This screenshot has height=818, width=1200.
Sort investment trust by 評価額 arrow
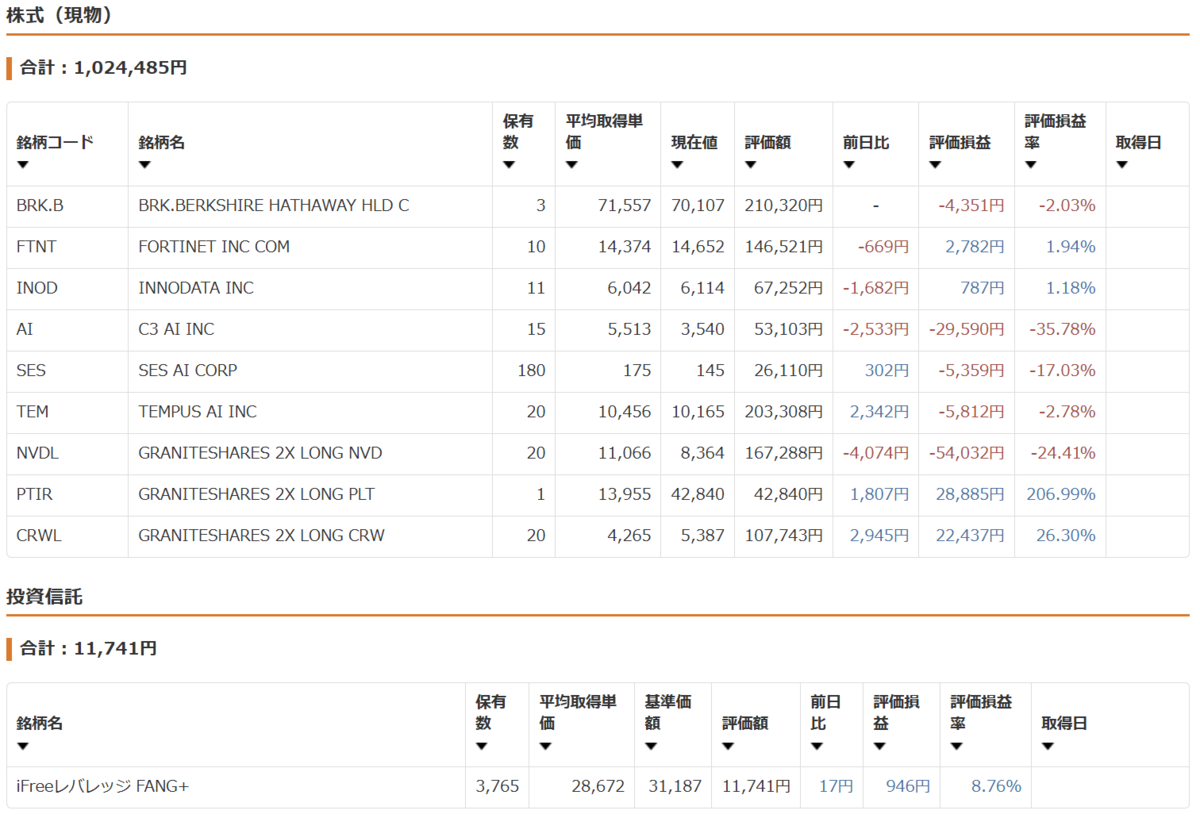pyautogui.click(x=728, y=746)
